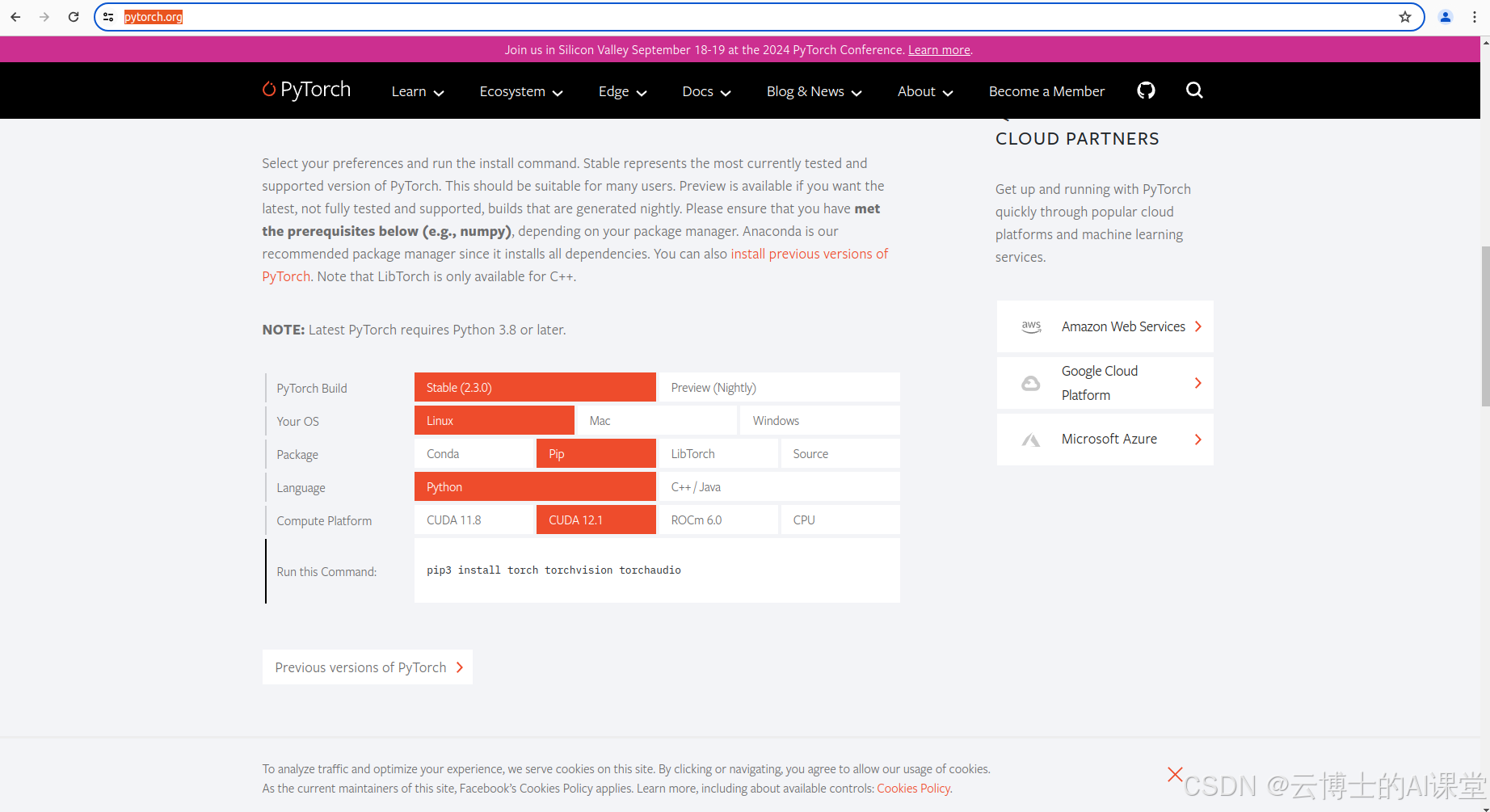Click the Previous versions of PyTorch button

pyautogui.click(x=368, y=667)
